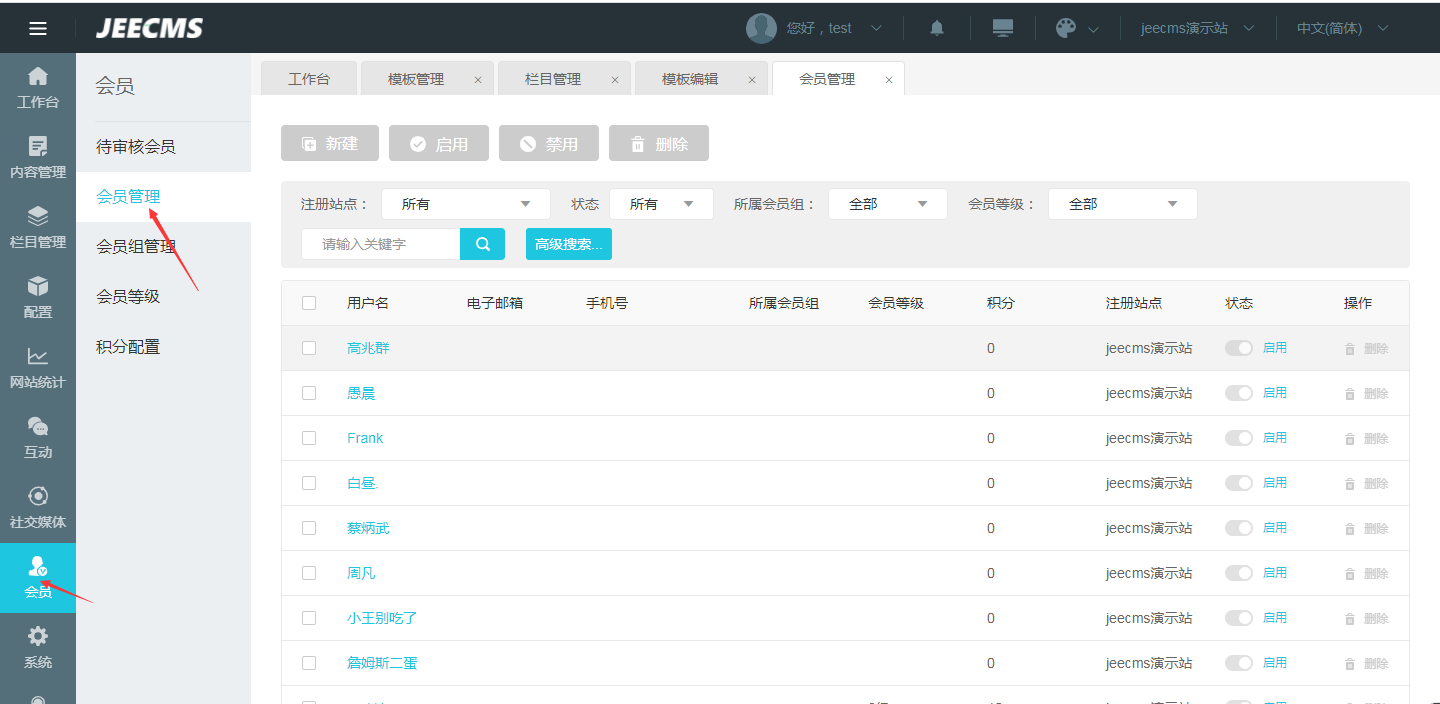
Task: Expand the 会员等级 dropdown
Action: pos(1122,204)
